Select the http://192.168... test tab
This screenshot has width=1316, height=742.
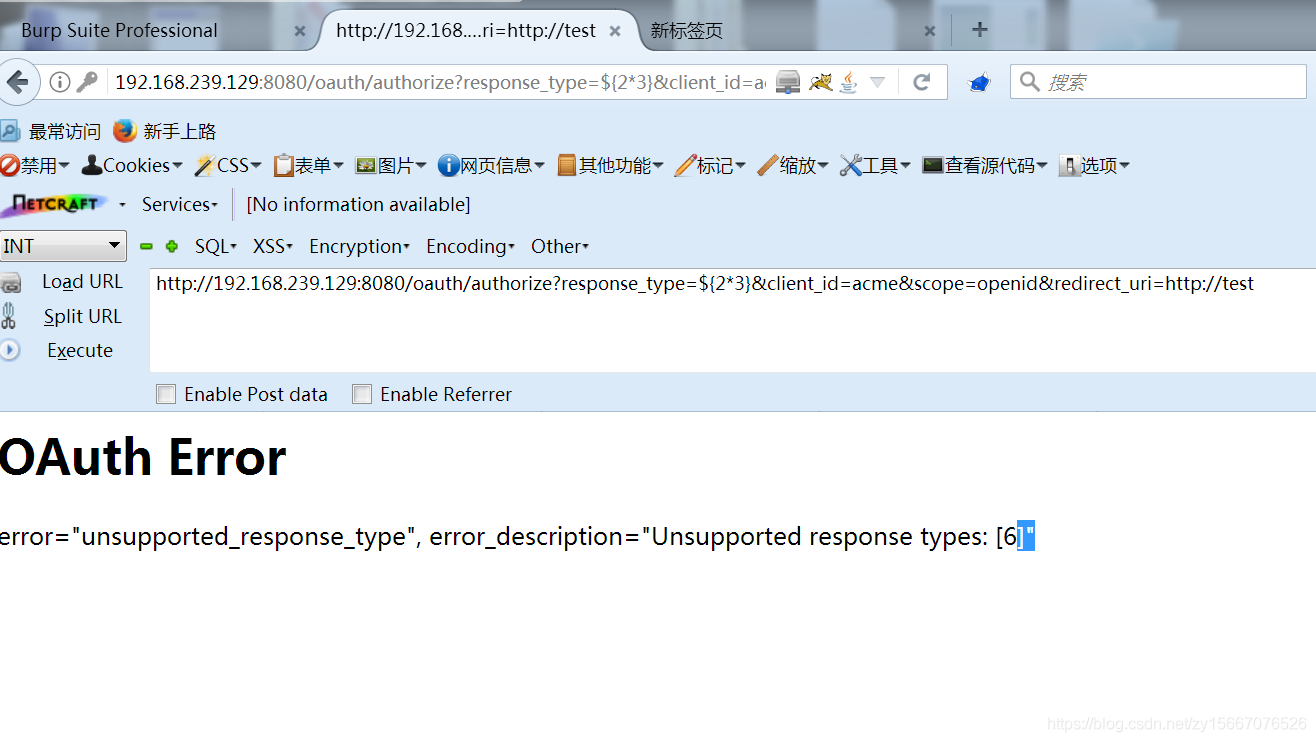466,30
